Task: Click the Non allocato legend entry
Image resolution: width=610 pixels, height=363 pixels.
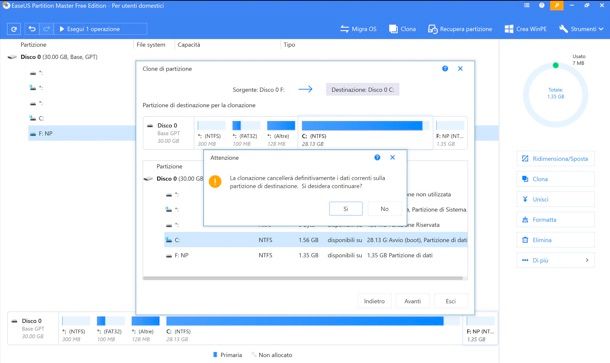Action: pos(272,355)
